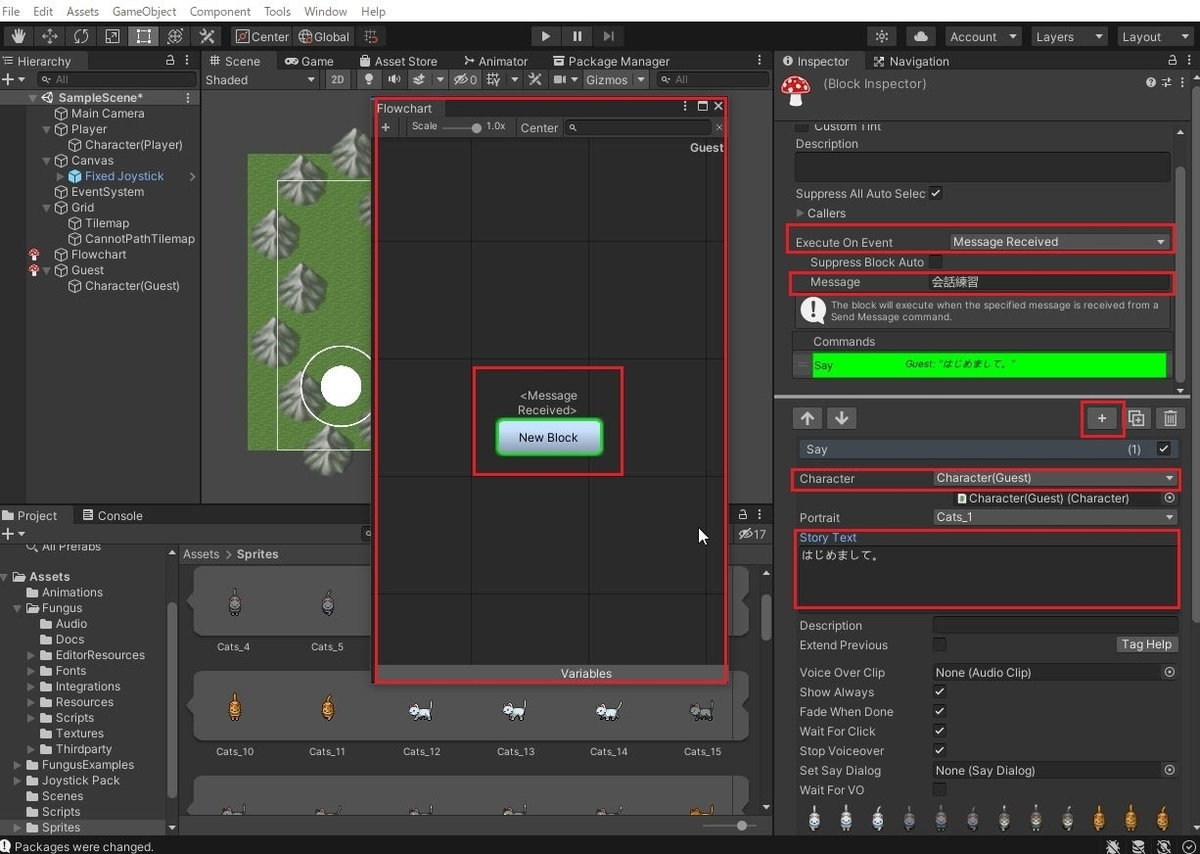This screenshot has width=1200, height=854.
Task: Open the Collab sun icon
Action: click(x=881, y=36)
